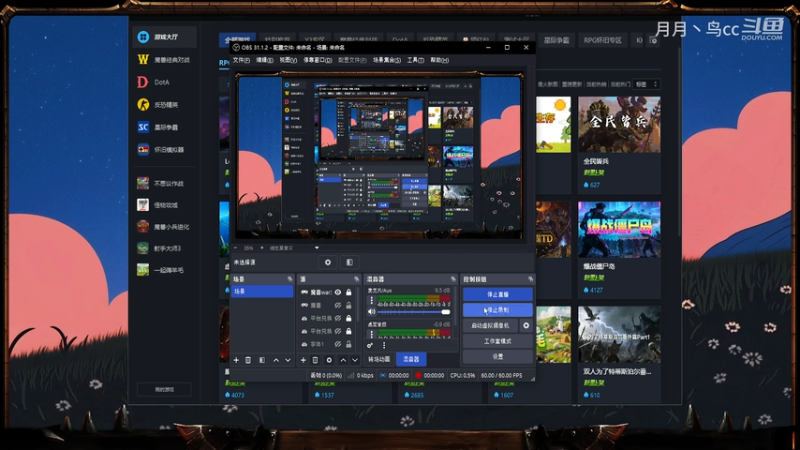
Task: Show the hidden 字幕1 source
Action: [x=338, y=344]
